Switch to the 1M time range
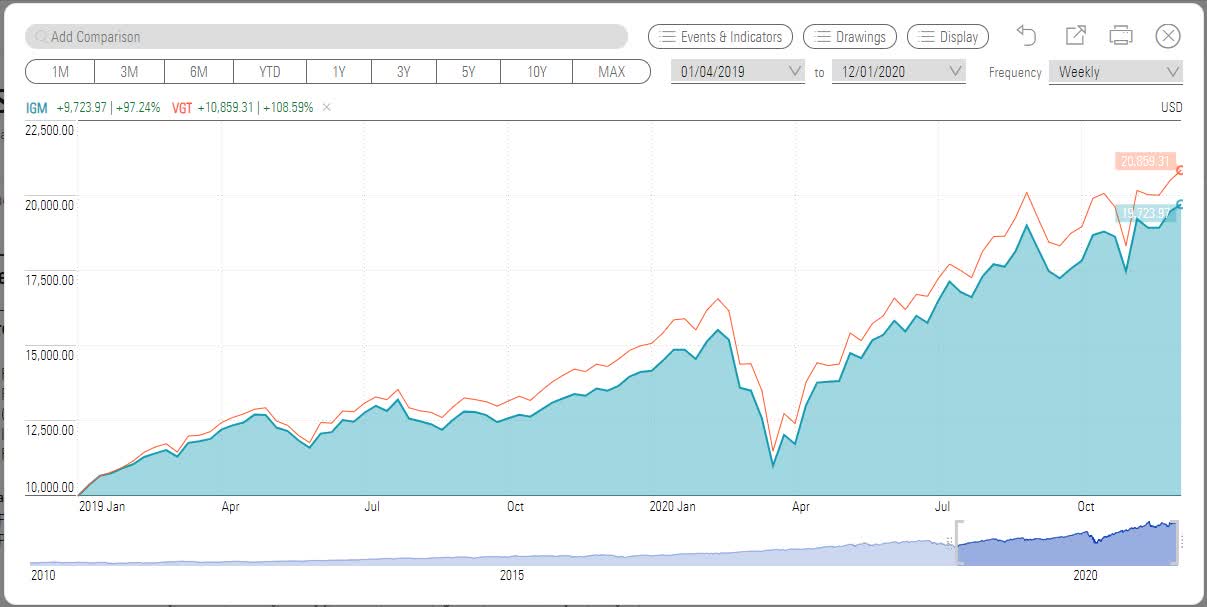The image size is (1207, 607). 60,71
